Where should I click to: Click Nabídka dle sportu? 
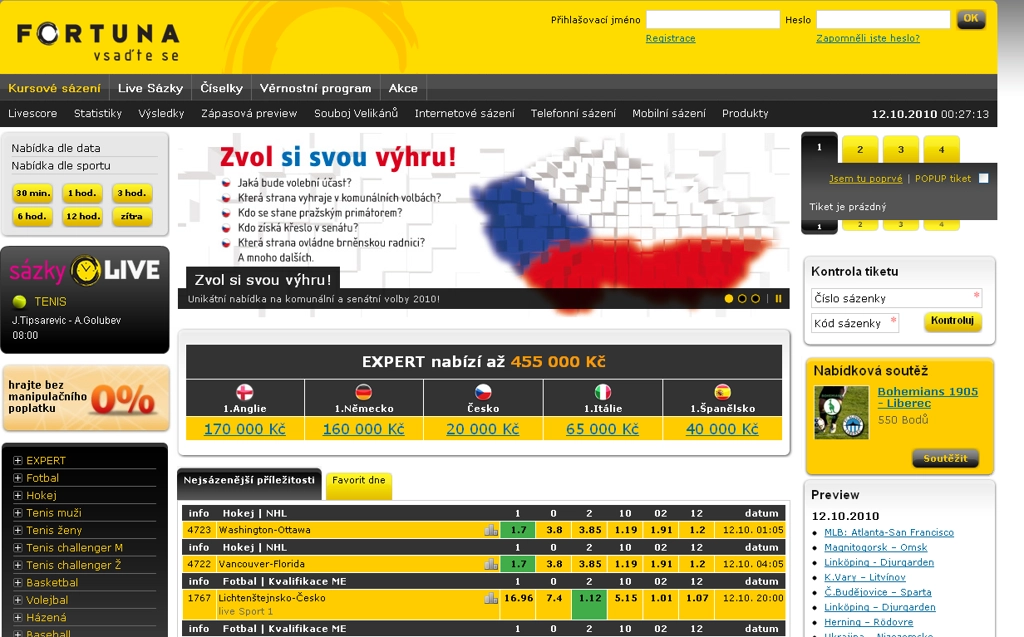[x=61, y=166]
